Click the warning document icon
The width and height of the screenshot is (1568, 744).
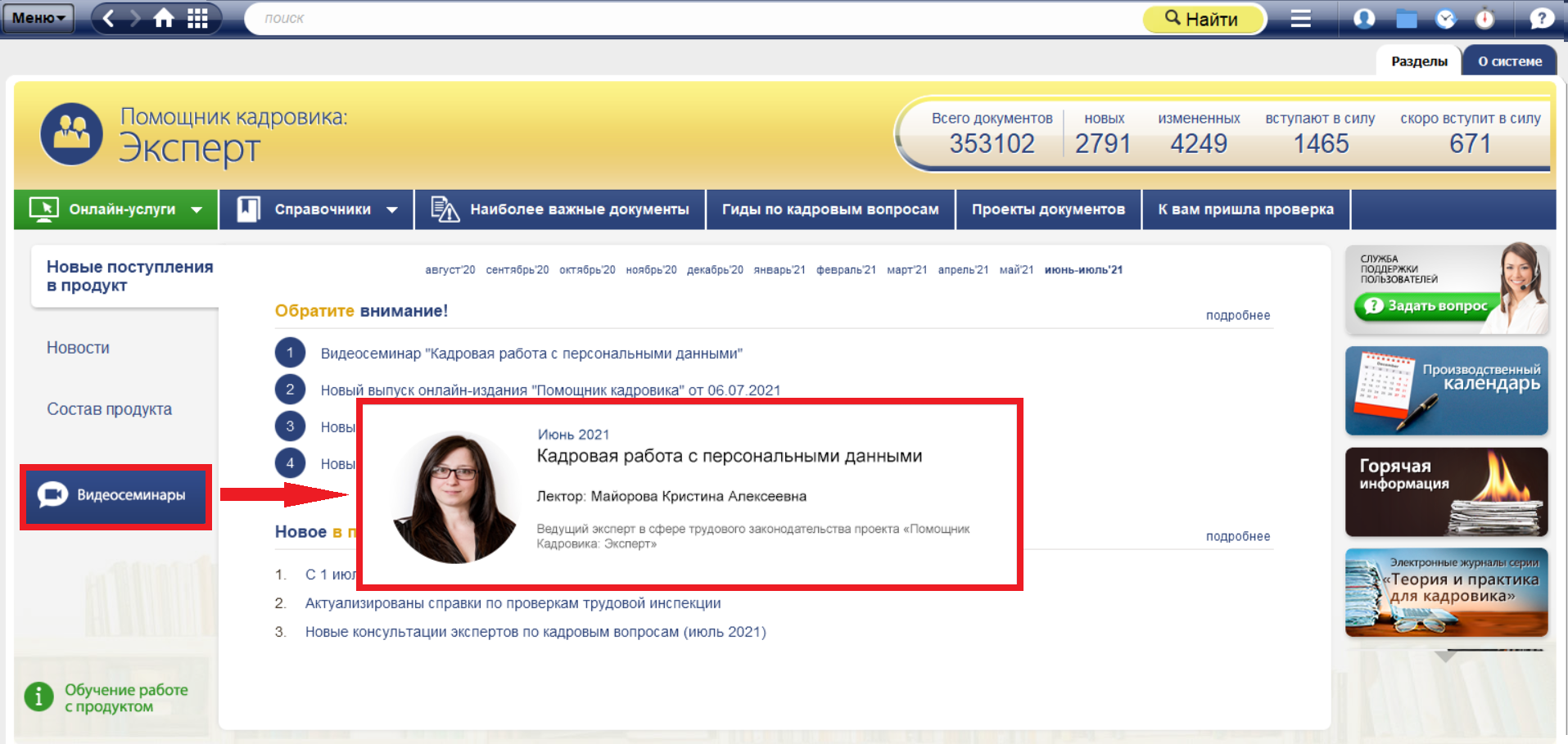[445, 210]
